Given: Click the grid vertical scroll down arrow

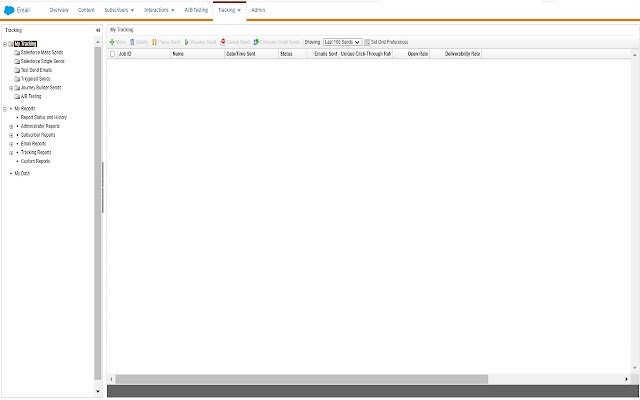Looking at the screenshot, I should click(x=635, y=368).
